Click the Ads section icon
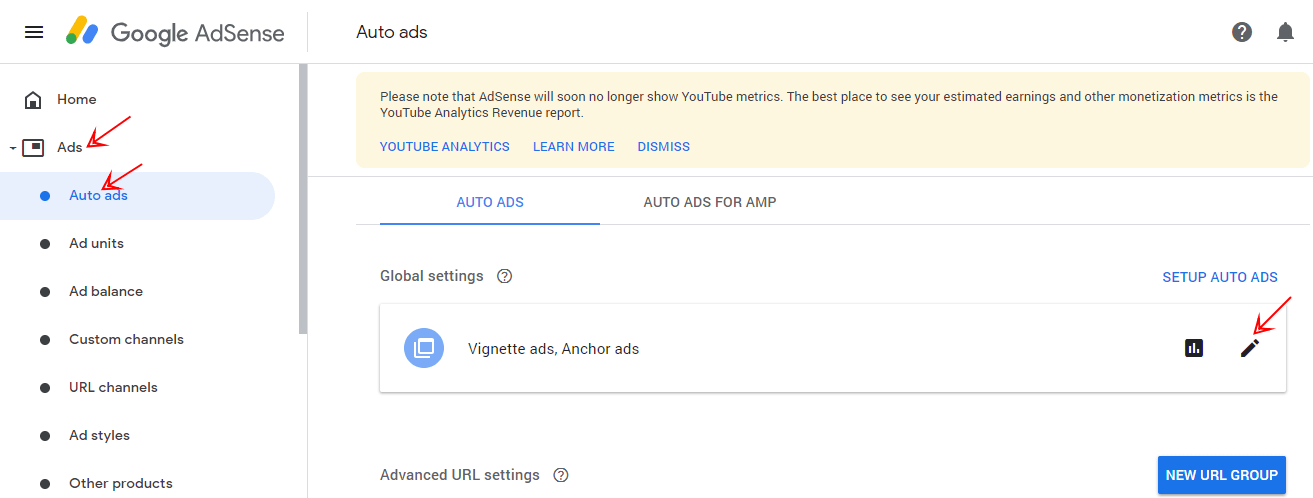The width and height of the screenshot is (1313, 498). pyautogui.click(x=33, y=148)
